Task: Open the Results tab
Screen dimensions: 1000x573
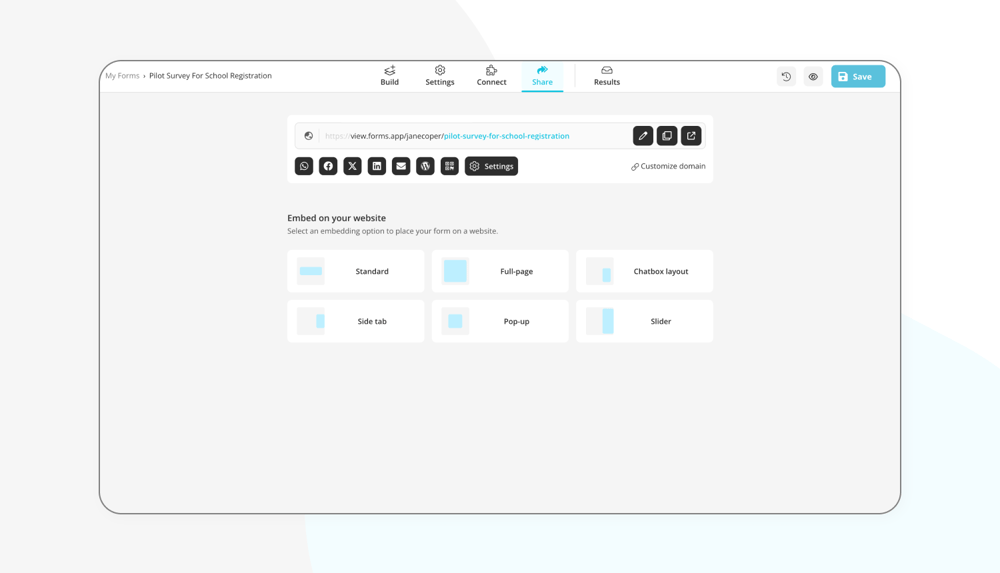Action: pos(606,76)
